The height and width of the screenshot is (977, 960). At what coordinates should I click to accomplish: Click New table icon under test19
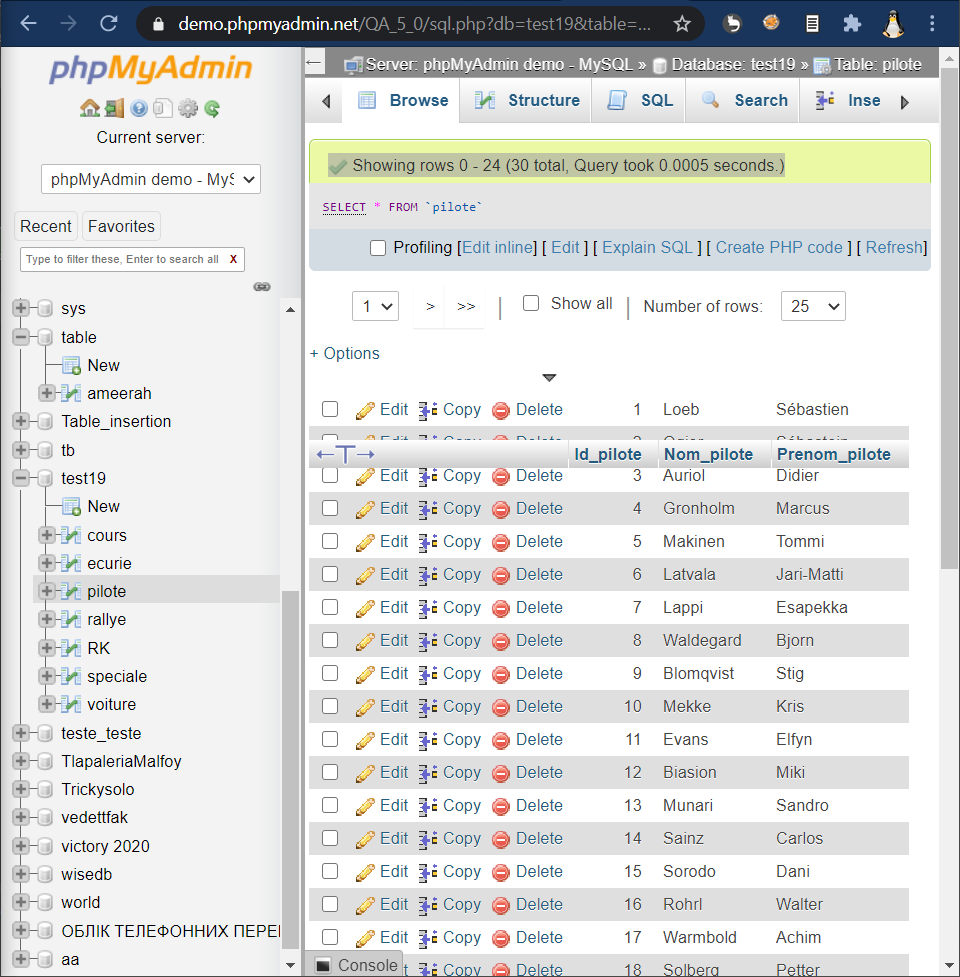coord(71,507)
